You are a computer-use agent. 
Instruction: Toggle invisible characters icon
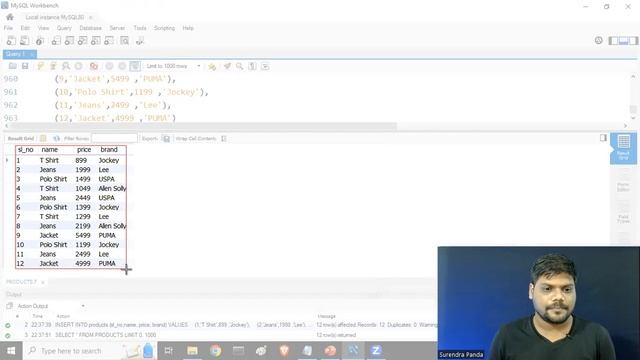(x=252, y=66)
